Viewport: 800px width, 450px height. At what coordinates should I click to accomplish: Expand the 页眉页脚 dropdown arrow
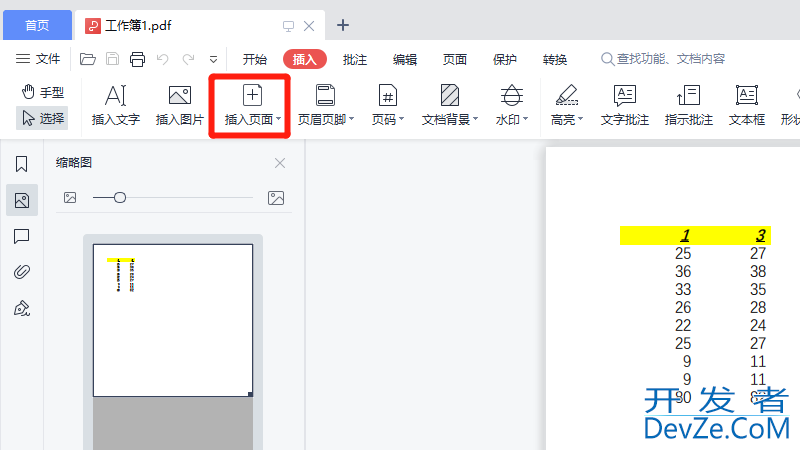352,119
